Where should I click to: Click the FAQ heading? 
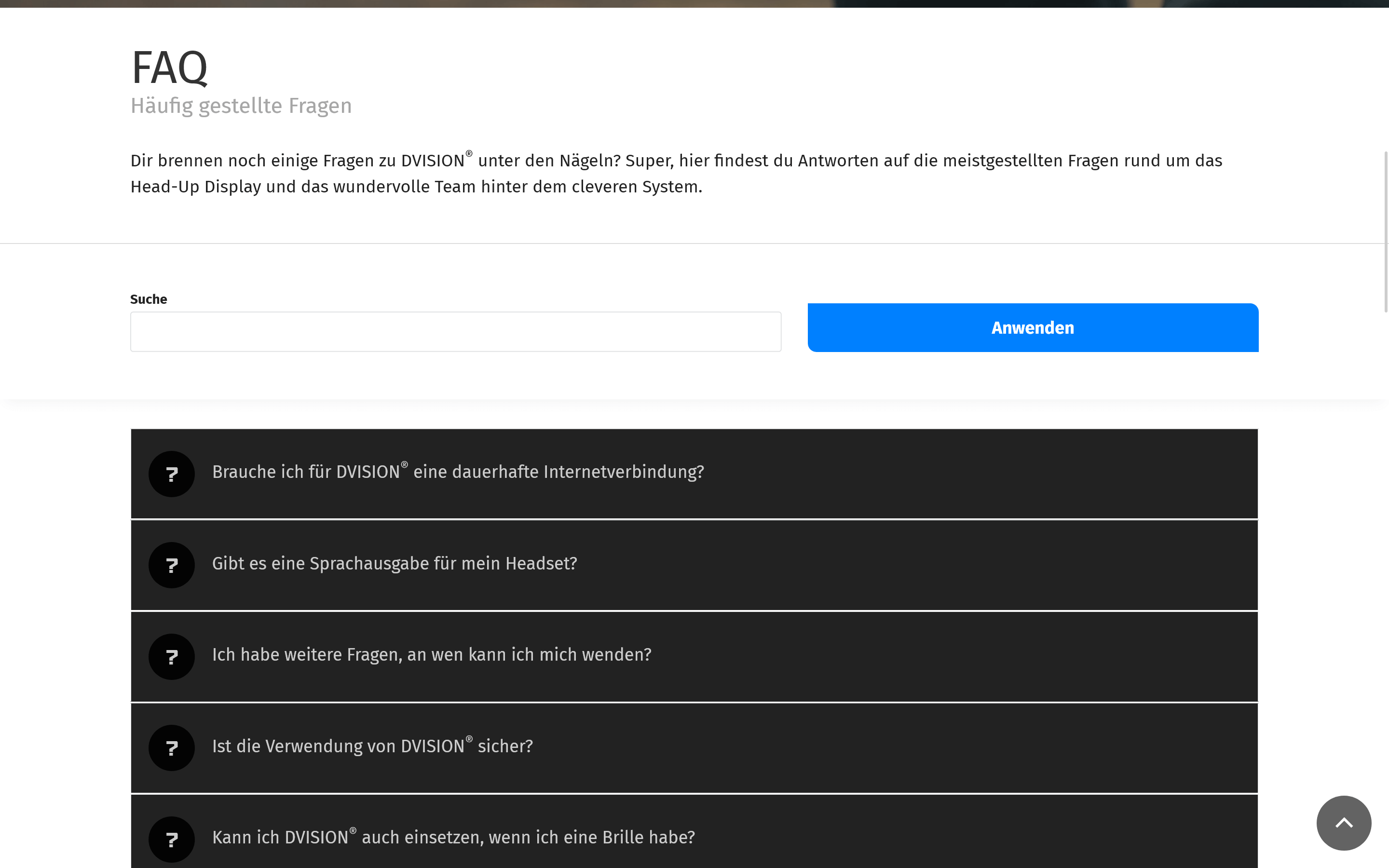pyautogui.click(x=169, y=68)
